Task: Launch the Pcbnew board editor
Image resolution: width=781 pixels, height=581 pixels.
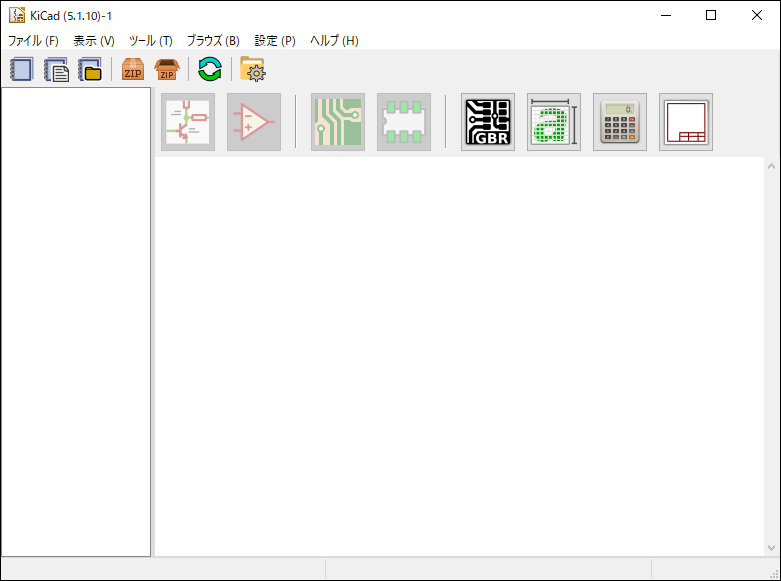Action: 338,122
